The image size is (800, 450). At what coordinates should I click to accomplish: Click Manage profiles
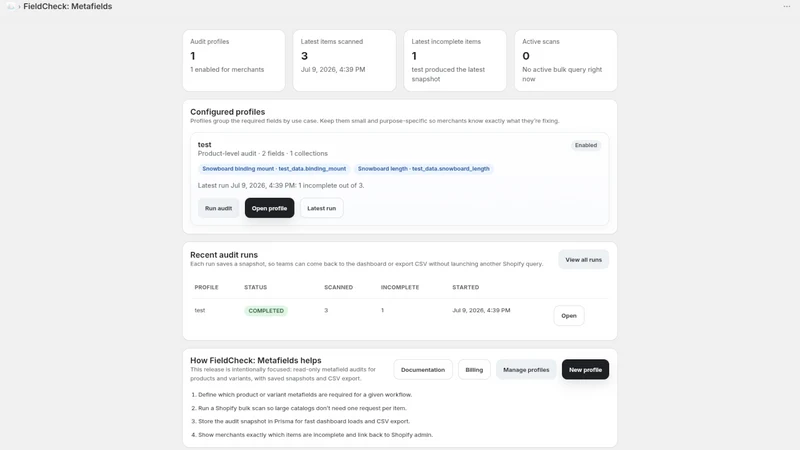526,370
